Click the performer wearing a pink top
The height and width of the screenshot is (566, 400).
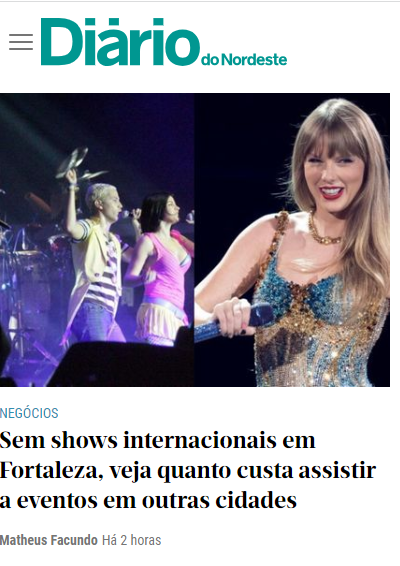162,269
